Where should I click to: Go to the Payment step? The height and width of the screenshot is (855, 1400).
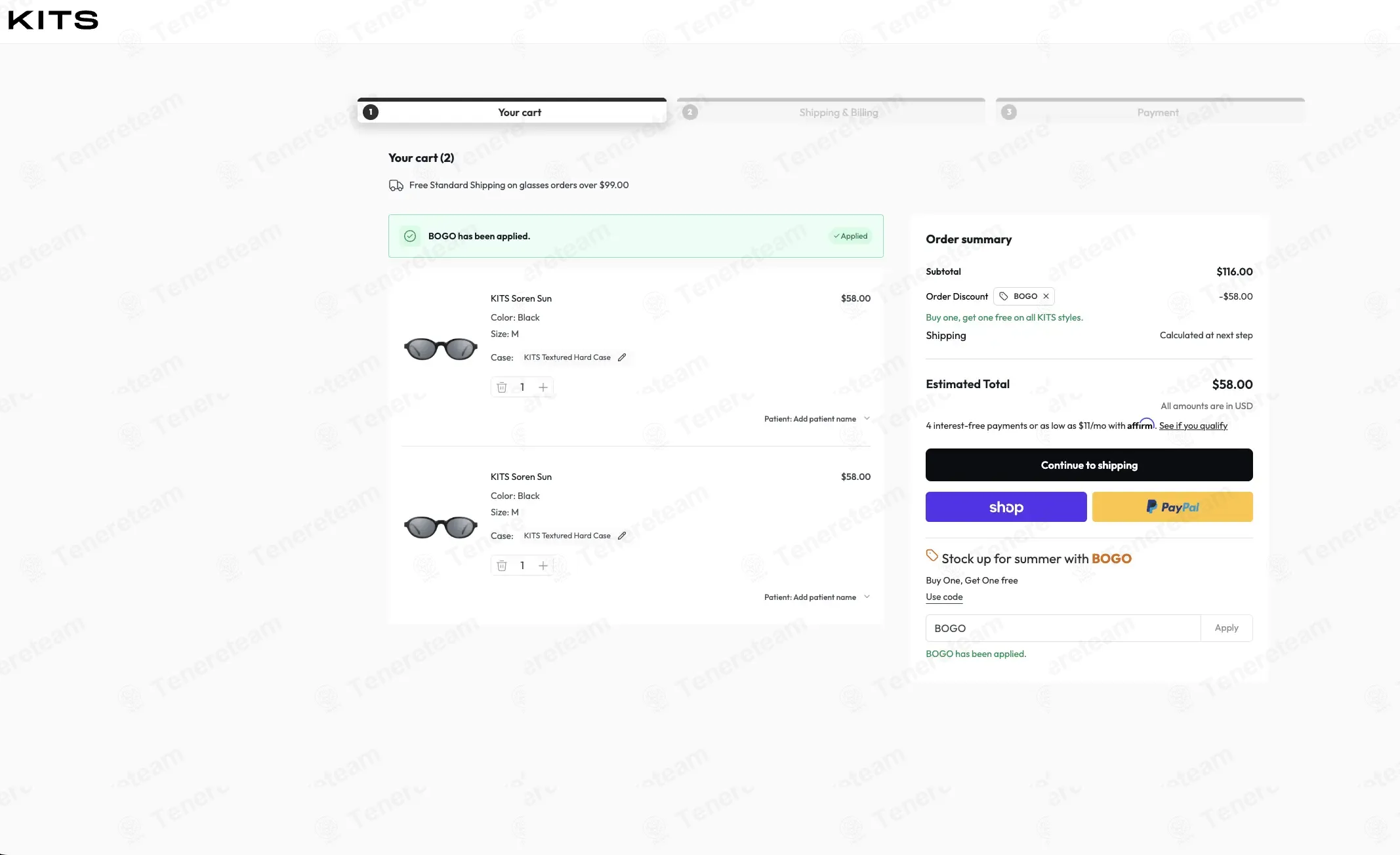(1150, 111)
